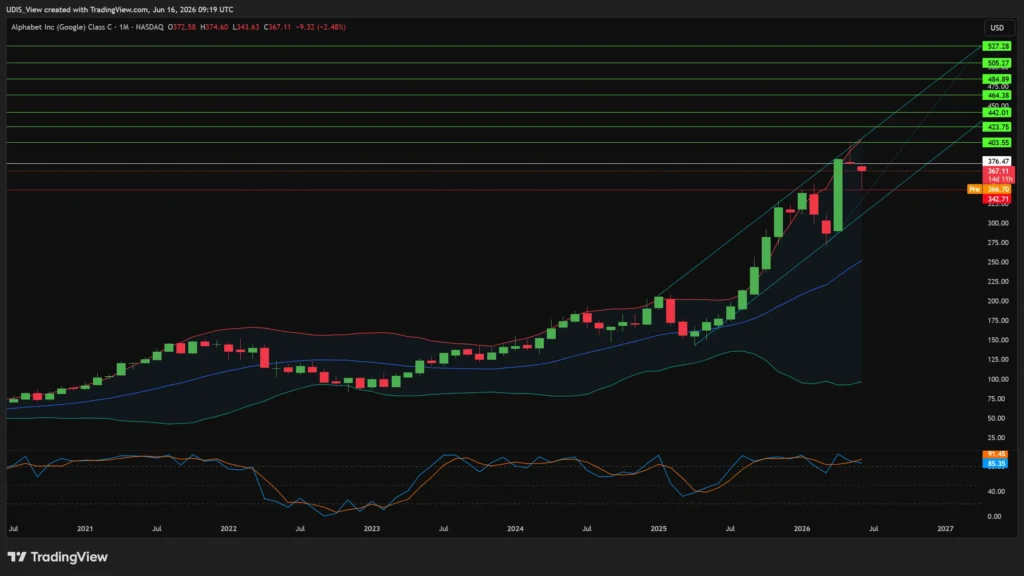Click the 100.00 tick on the price axis
Screen dimensions: 1024x576
tap(998, 379)
